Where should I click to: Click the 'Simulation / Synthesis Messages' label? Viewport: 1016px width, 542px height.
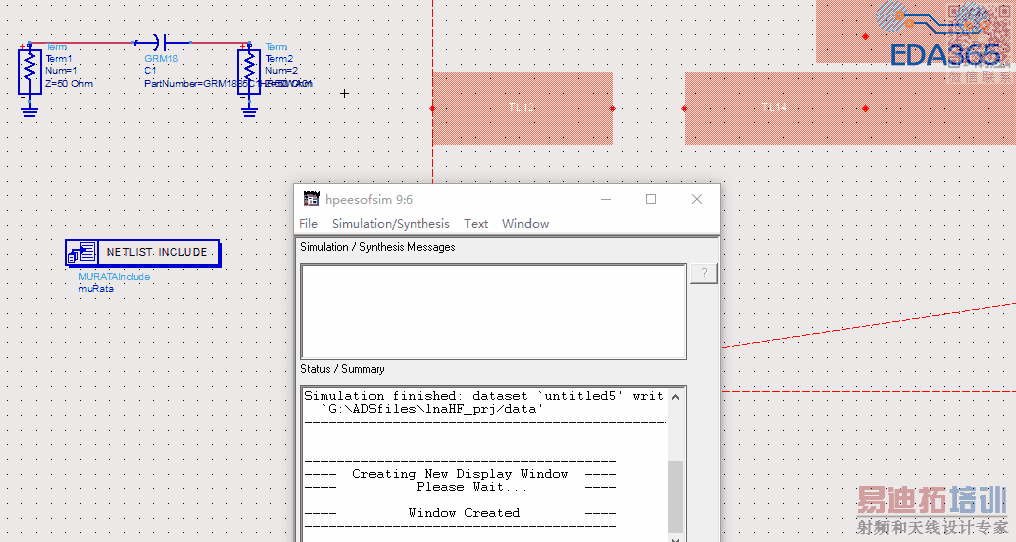pyautogui.click(x=378, y=247)
